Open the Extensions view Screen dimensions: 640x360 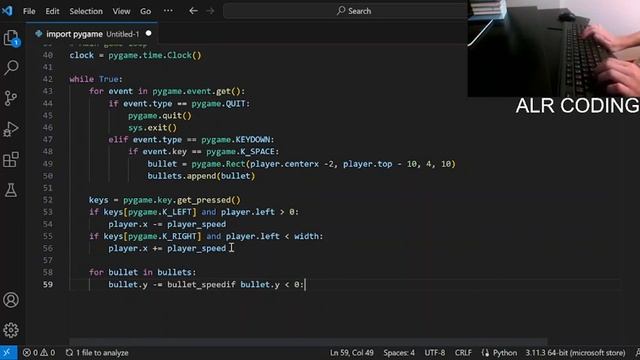tap(11, 160)
